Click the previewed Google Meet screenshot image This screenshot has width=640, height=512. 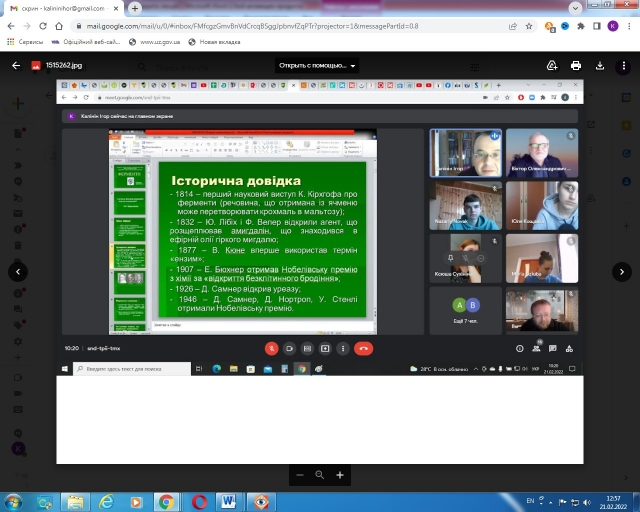click(320, 272)
